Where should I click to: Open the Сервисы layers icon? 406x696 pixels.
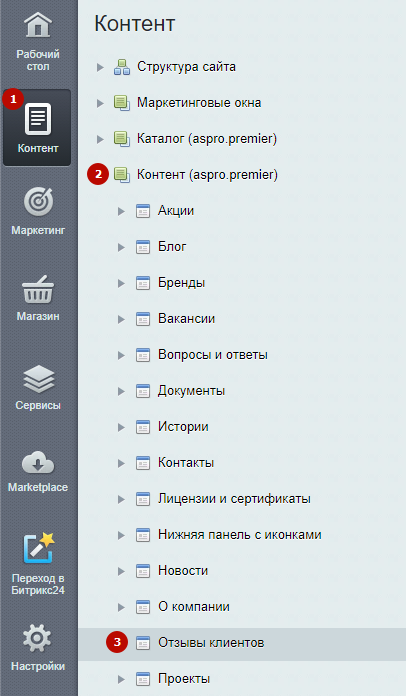click(39, 379)
